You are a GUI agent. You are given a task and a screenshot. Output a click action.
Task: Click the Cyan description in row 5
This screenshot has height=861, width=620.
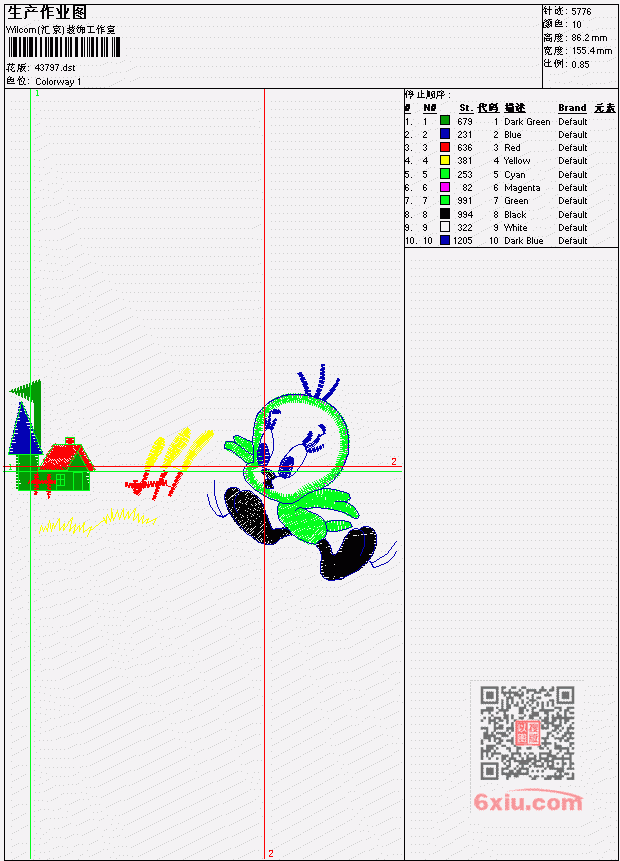[x=515, y=175]
